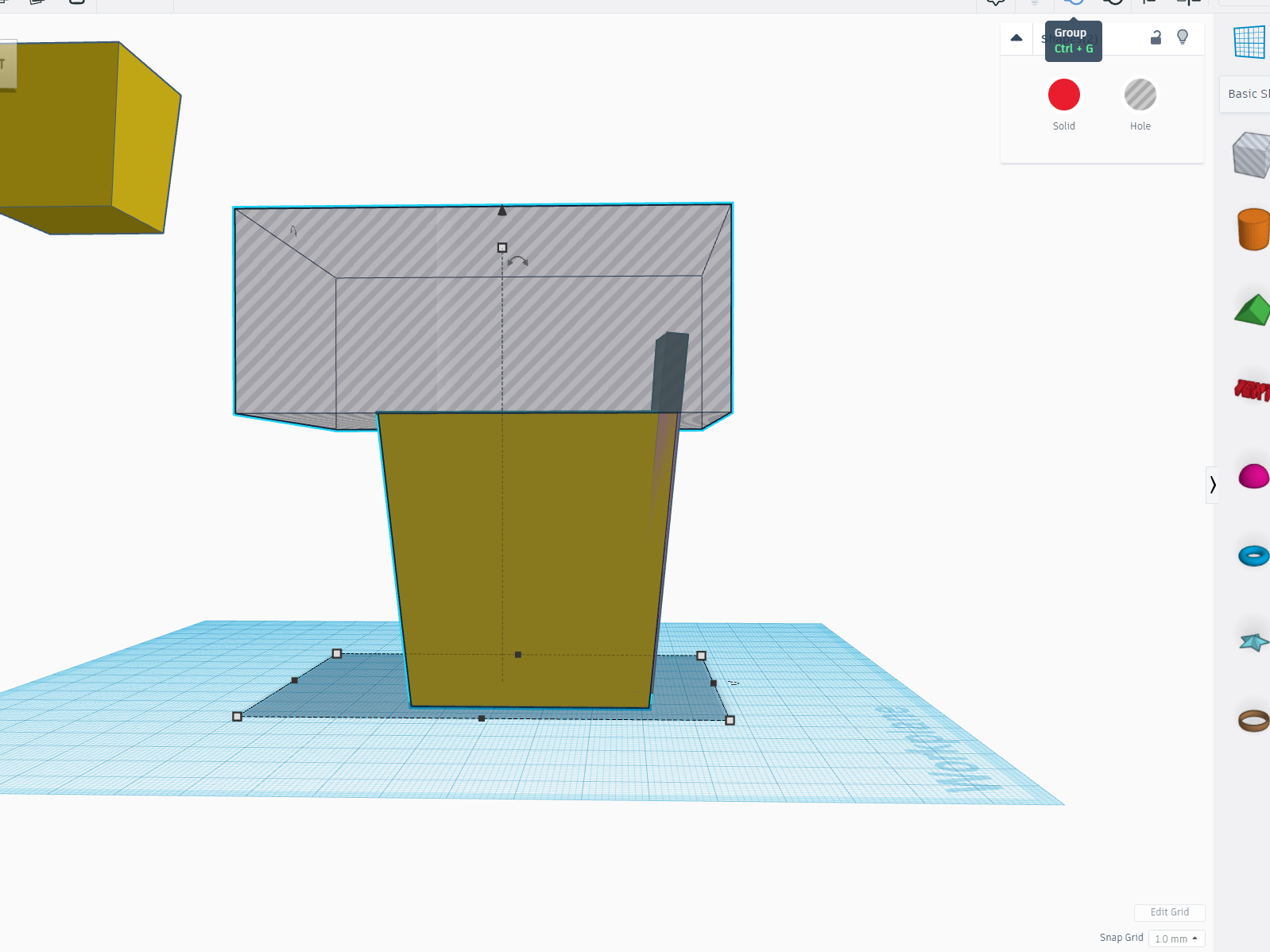Viewport: 1270px width, 952px height.
Task: Click the black cone lift handle above the selection
Action: click(502, 211)
